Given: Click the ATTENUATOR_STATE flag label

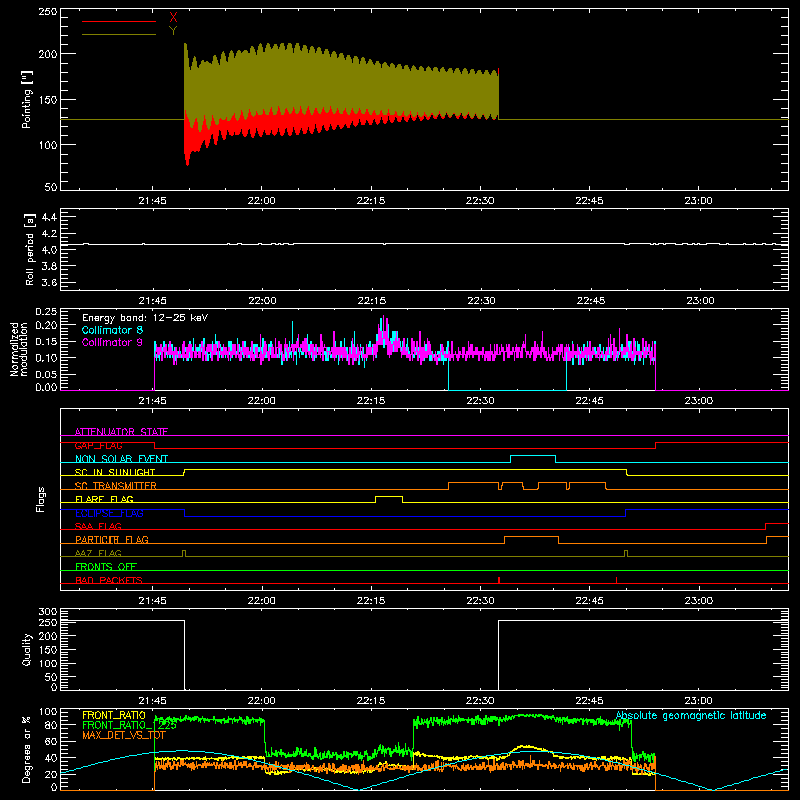Looking at the screenshot, I should [121, 432].
